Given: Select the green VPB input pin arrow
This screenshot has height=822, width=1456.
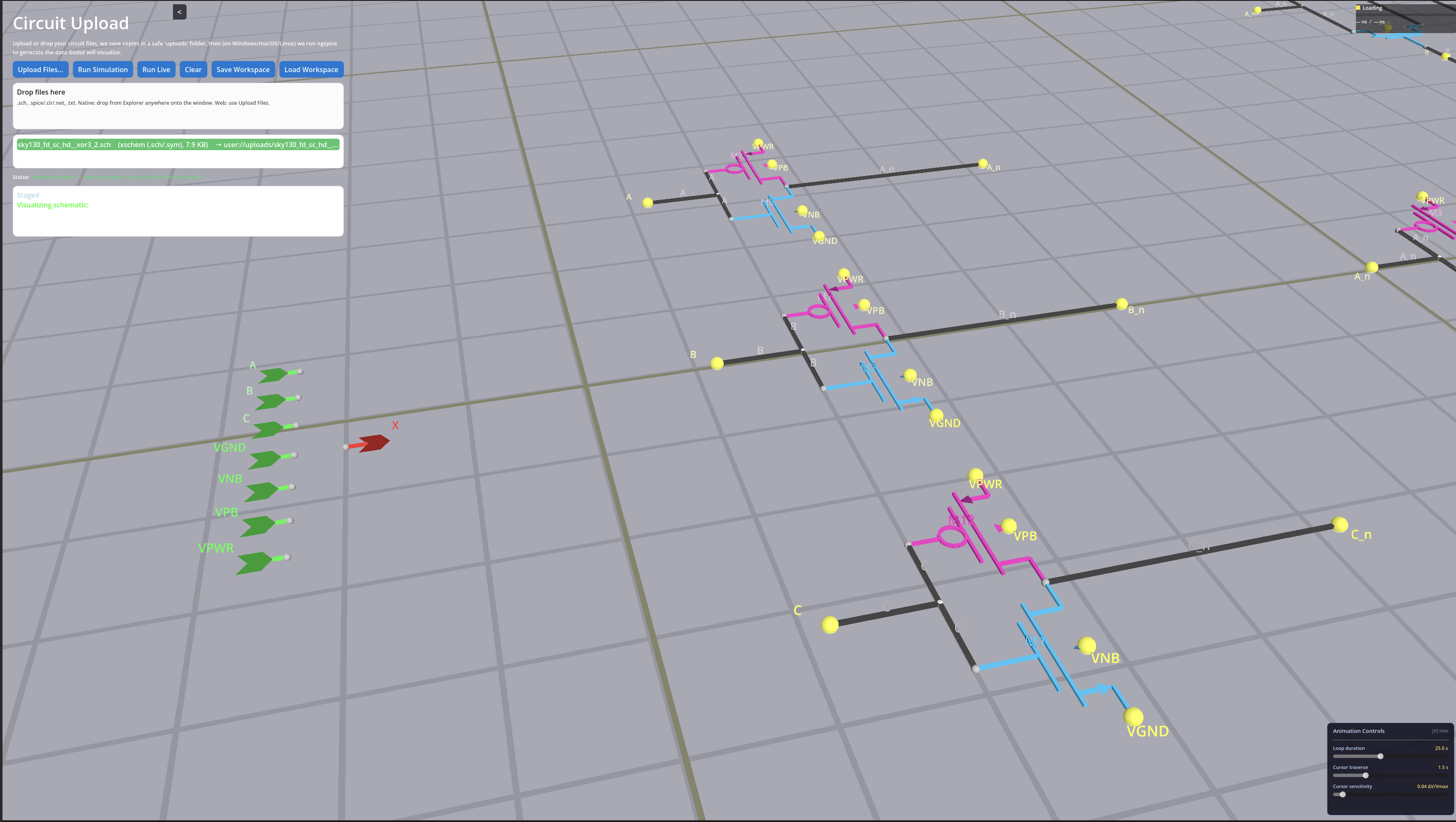Looking at the screenshot, I should coord(258,526).
